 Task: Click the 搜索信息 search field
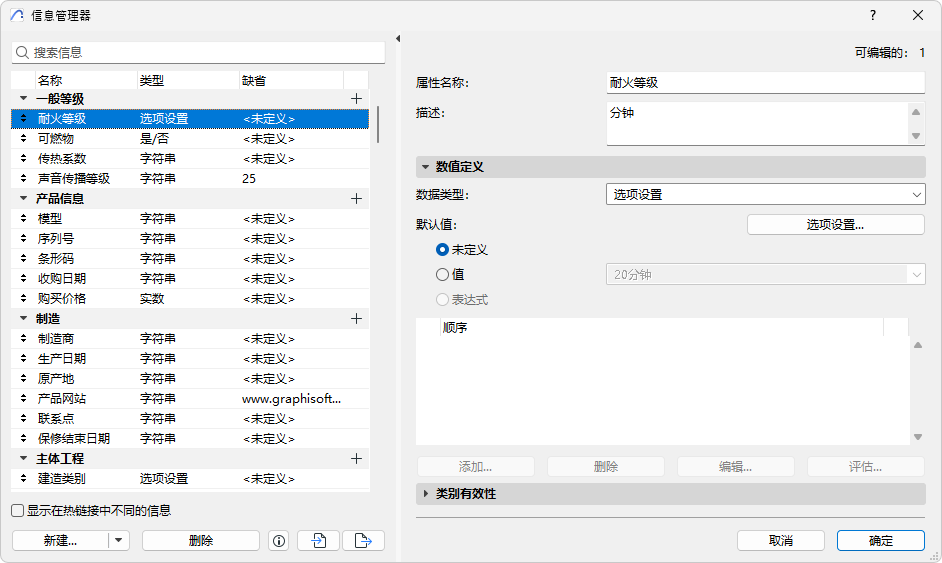pos(198,53)
